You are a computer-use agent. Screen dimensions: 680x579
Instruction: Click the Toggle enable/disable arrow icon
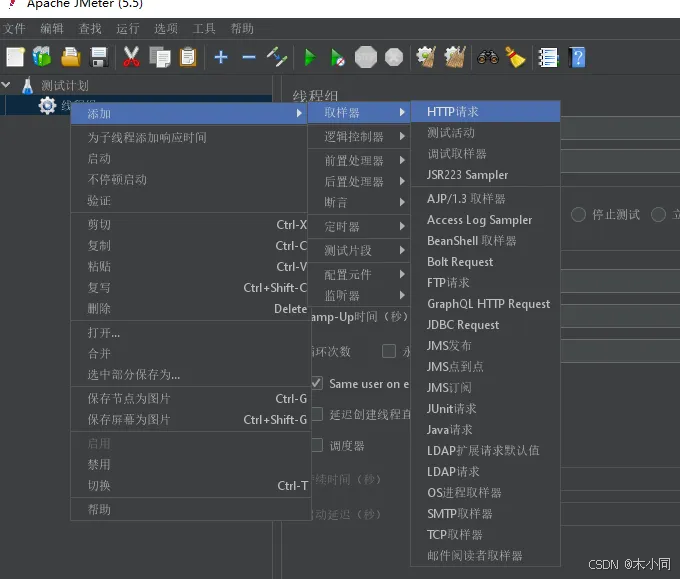[x=277, y=57]
